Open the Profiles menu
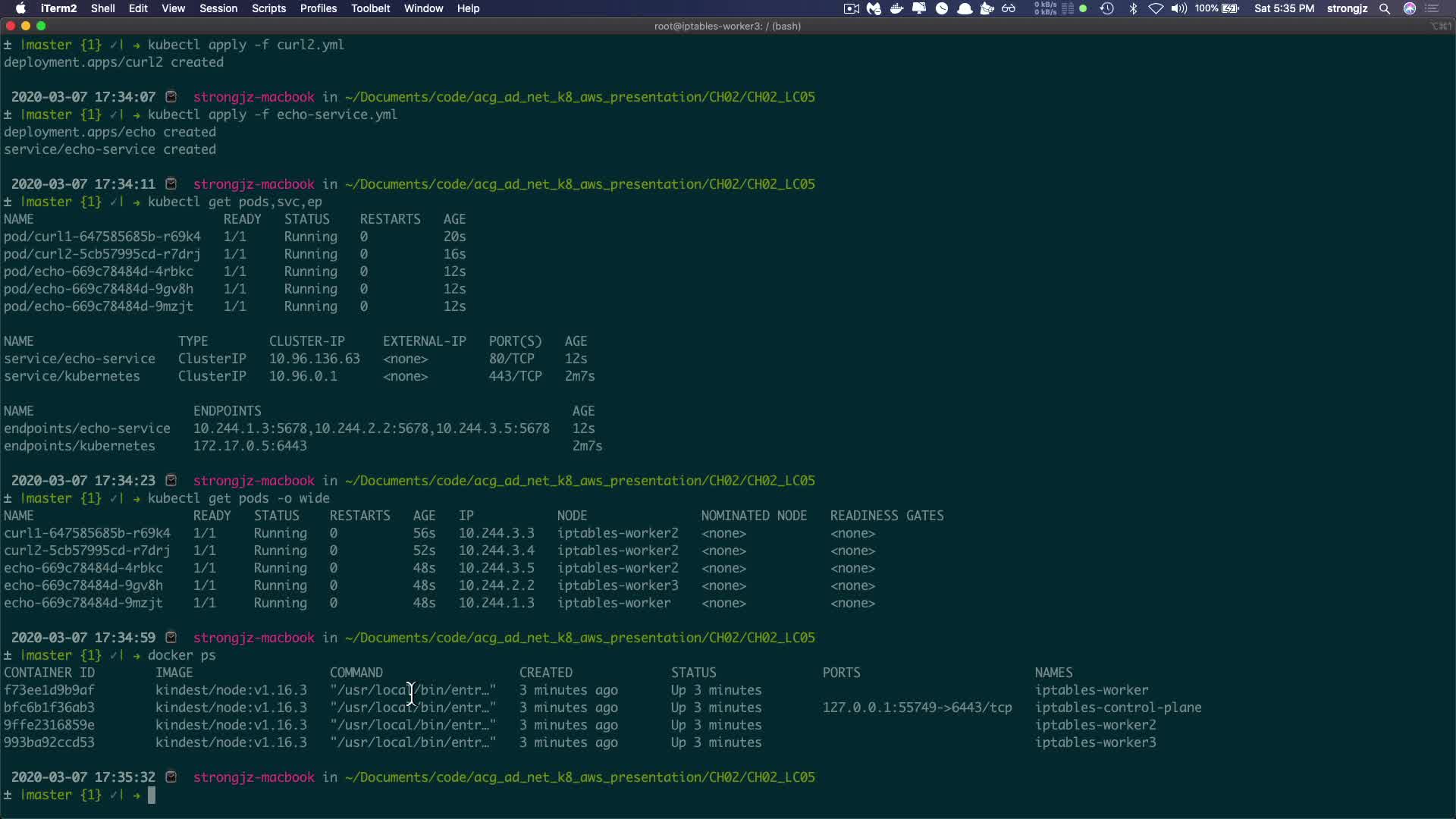The height and width of the screenshot is (819, 1456). pyautogui.click(x=318, y=8)
